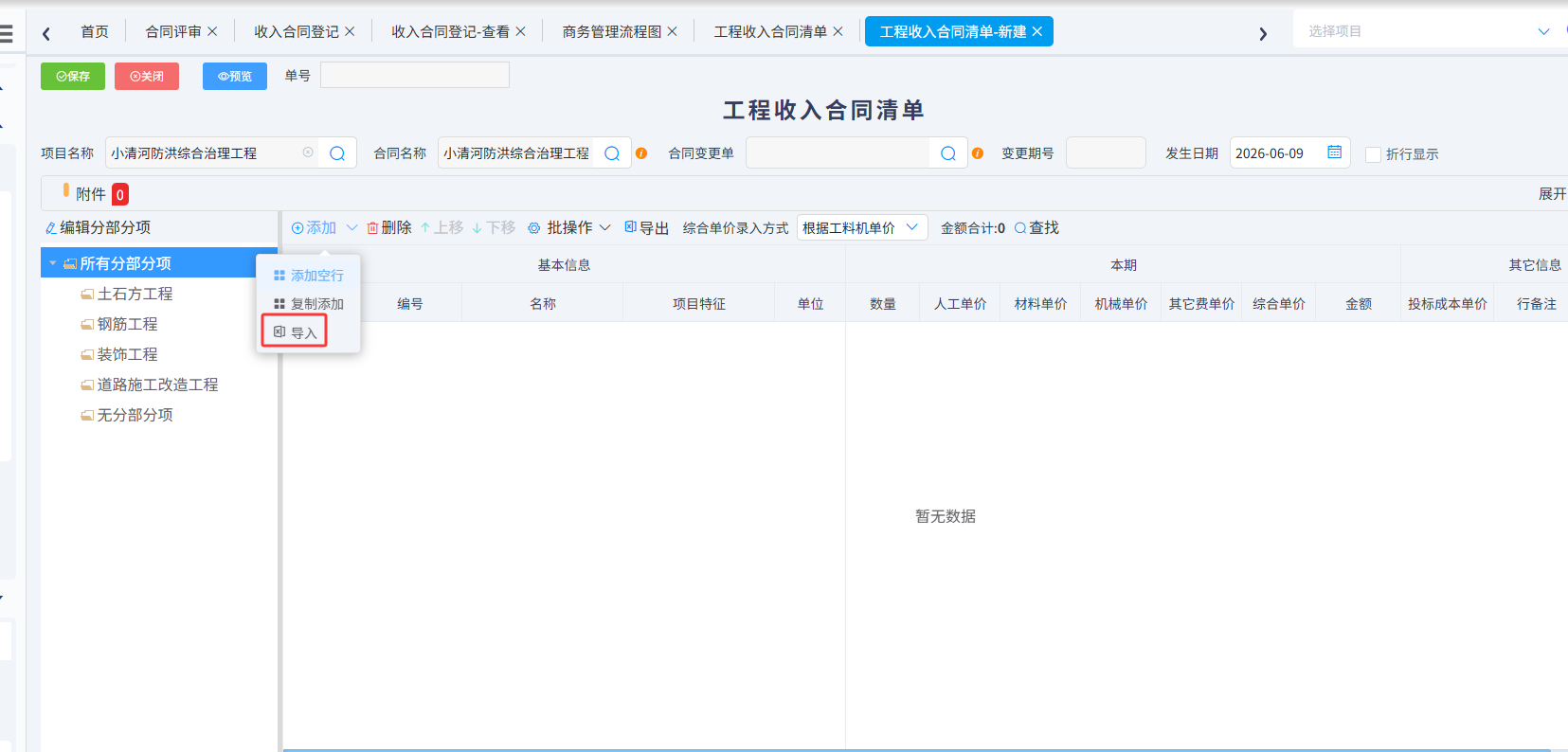Open info tip beside 合同变更单
The height and width of the screenshot is (752, 1568).
point(978,153)
